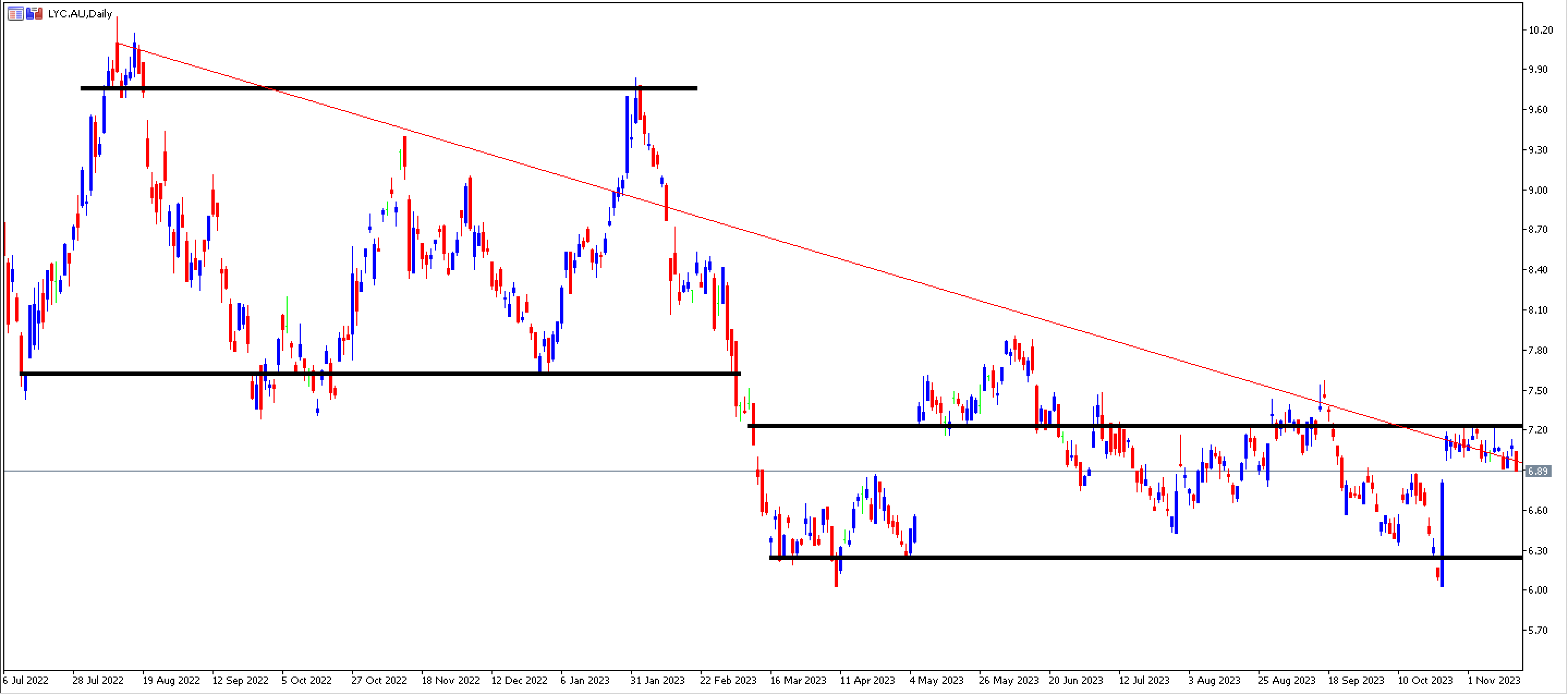Click the LYC.AU,Daily chart title
The width and height of the screenshot is (1568, 695).
80,14
